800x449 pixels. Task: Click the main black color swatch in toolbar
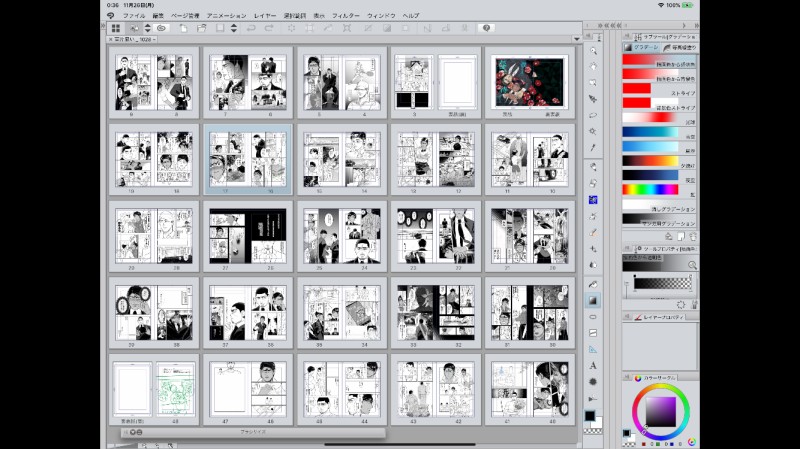point(590,416)
